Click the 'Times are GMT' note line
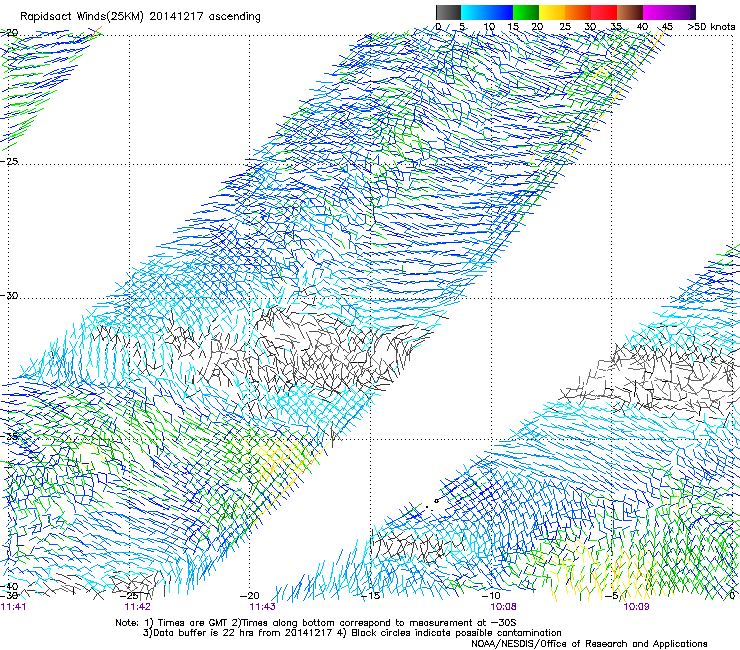Viewport: 740px width, 650px height. 316,623
